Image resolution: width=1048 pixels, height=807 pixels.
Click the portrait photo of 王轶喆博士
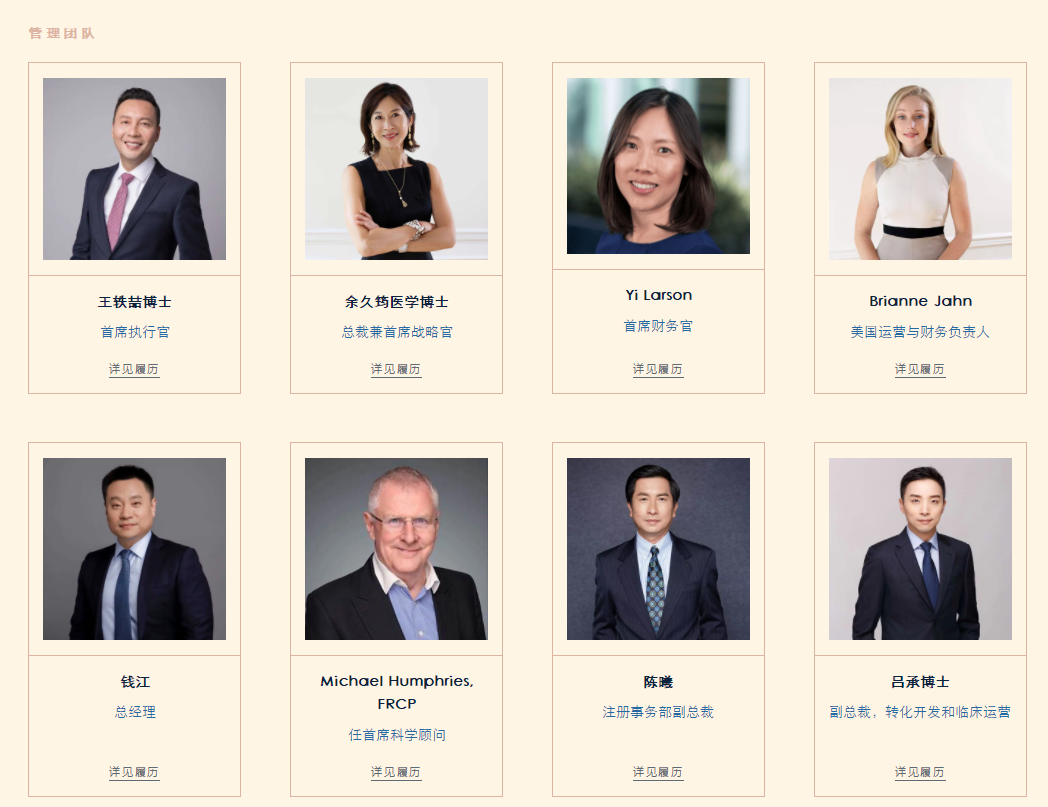tap(134, 168)
